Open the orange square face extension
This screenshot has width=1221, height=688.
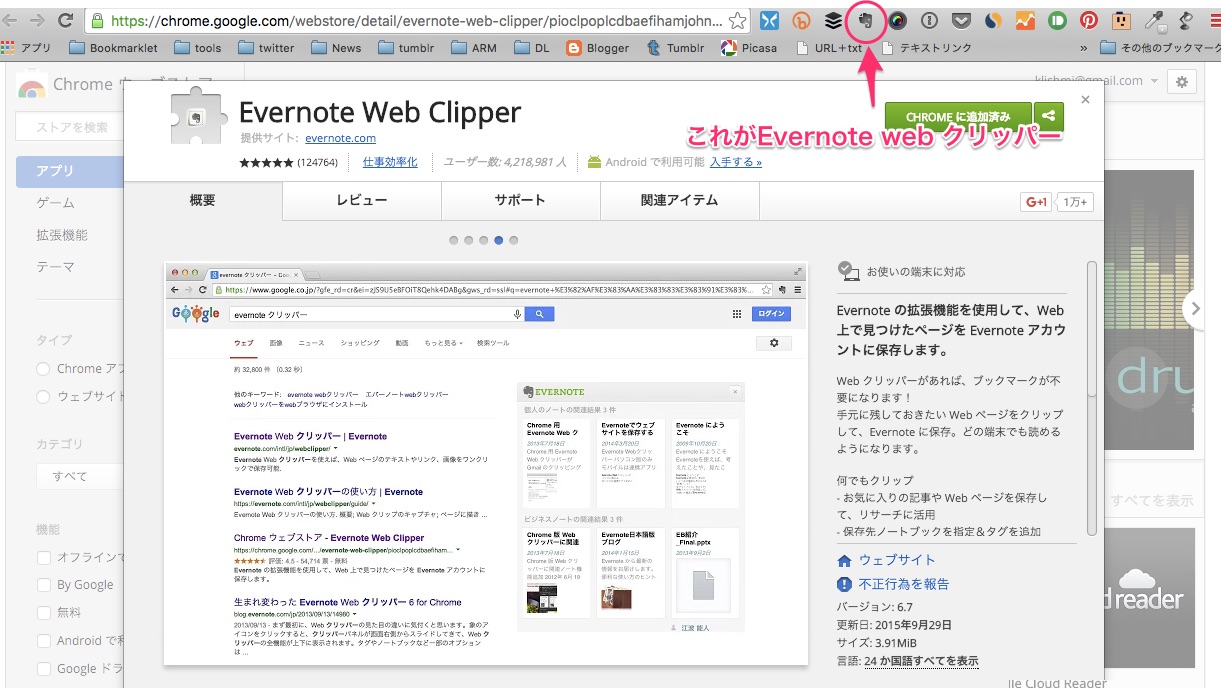[1121, 20]
